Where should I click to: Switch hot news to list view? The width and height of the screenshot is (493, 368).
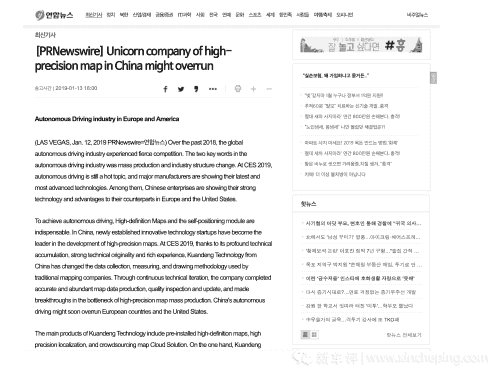tap(305, 334)
